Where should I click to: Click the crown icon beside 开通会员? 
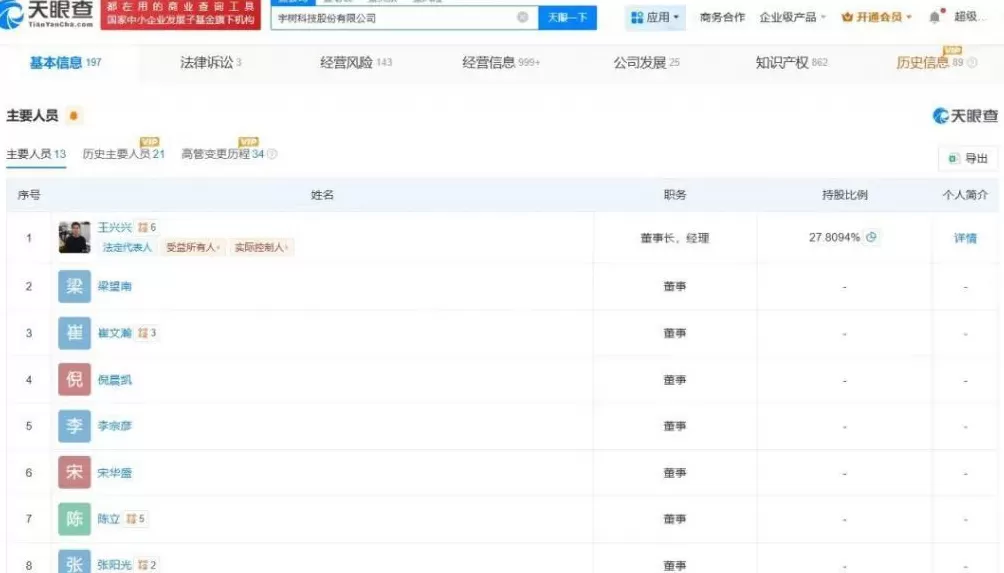(847, 17)
